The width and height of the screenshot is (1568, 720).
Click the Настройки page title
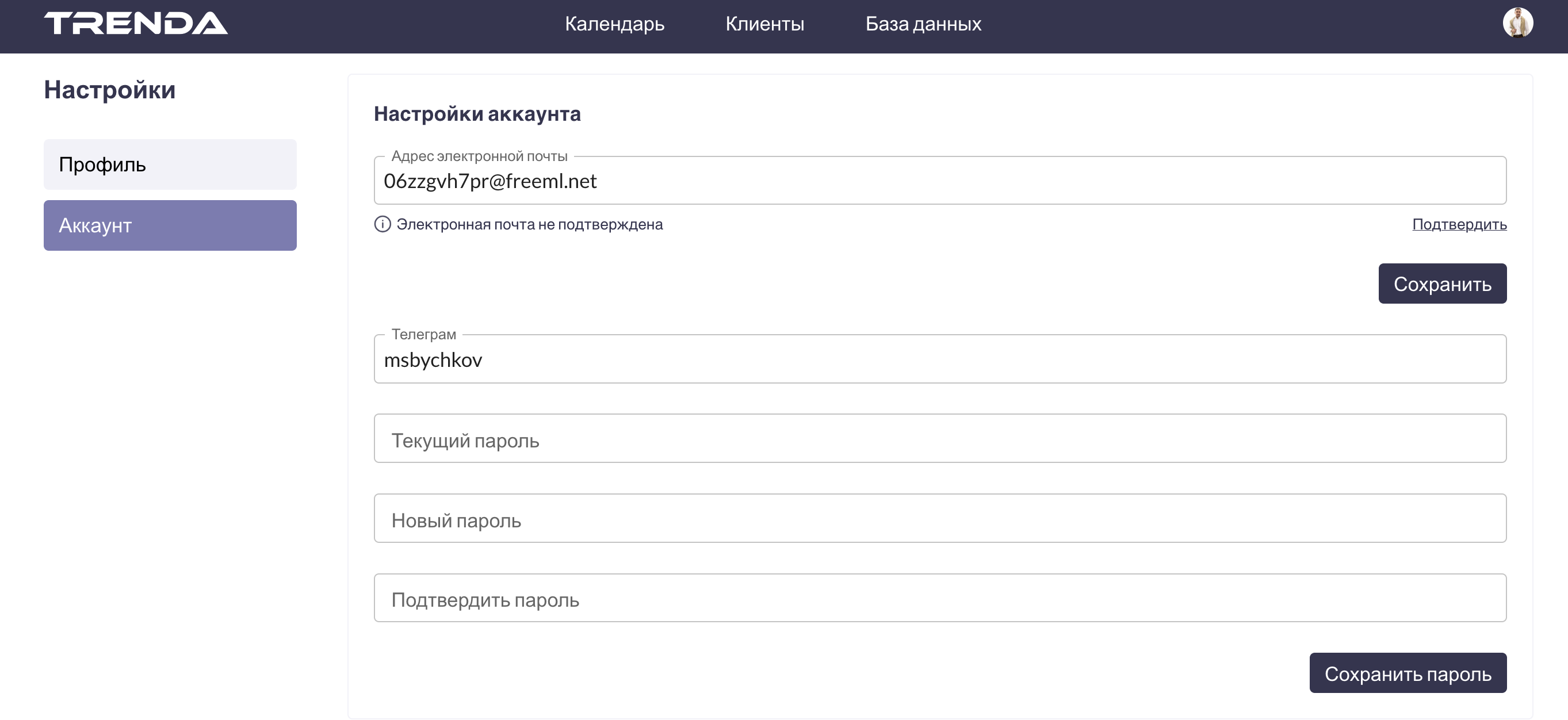pyautogui.click(x=109, y=90)
